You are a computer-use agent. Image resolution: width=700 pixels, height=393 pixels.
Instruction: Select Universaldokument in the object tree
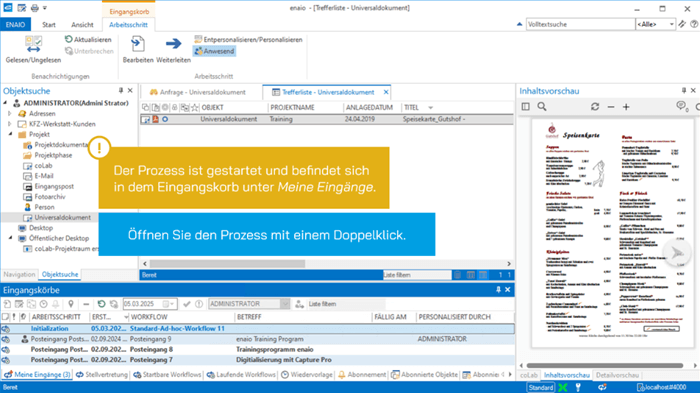coord(62,217)
